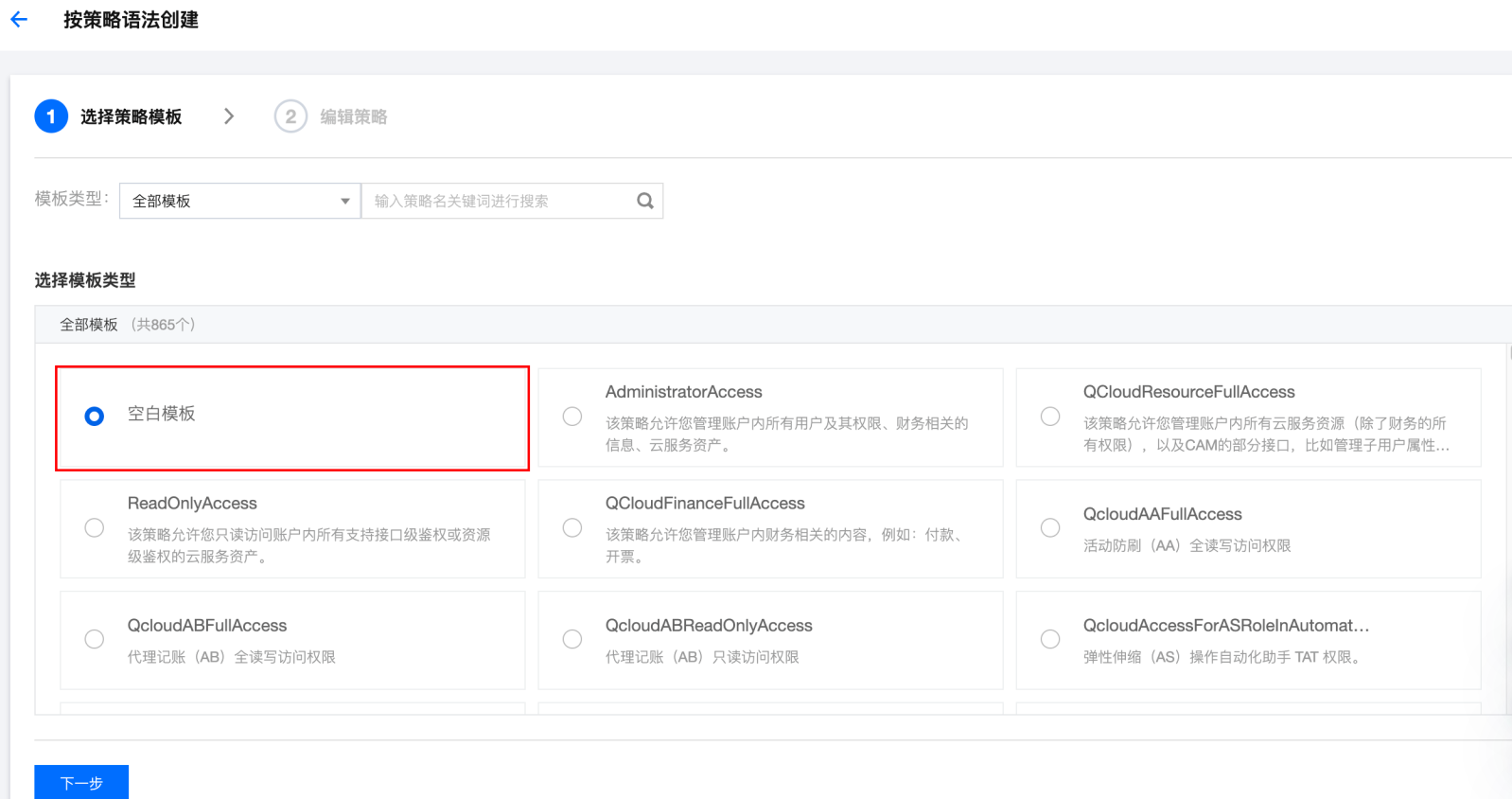
Task: Select the 选择策略模板 step tab
Action: (131, 116)
